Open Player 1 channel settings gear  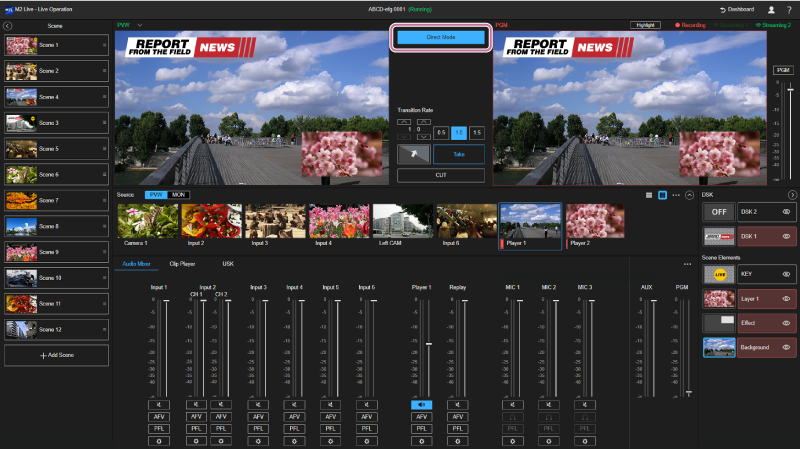[421, 441]
